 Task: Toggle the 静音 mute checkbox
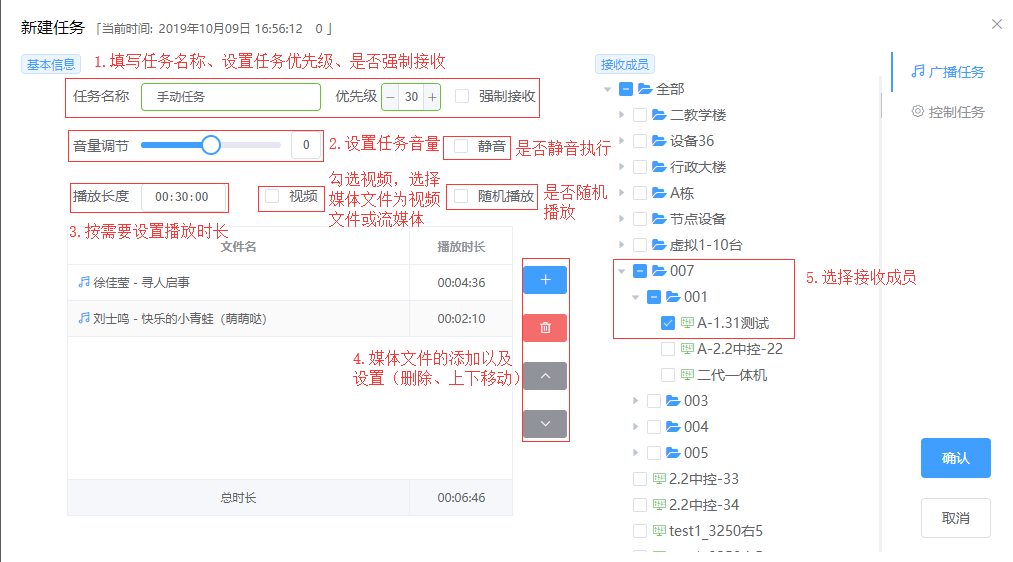click(x=461, y=146)
